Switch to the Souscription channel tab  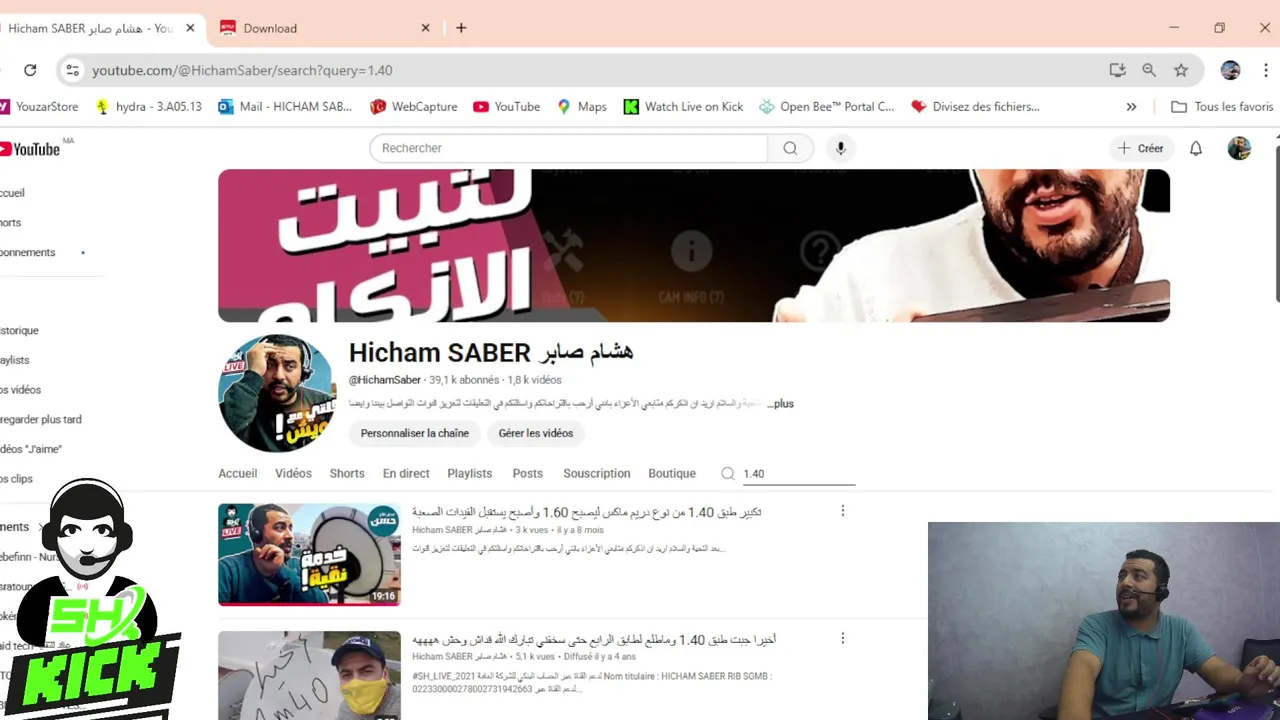tap(597, 473)
